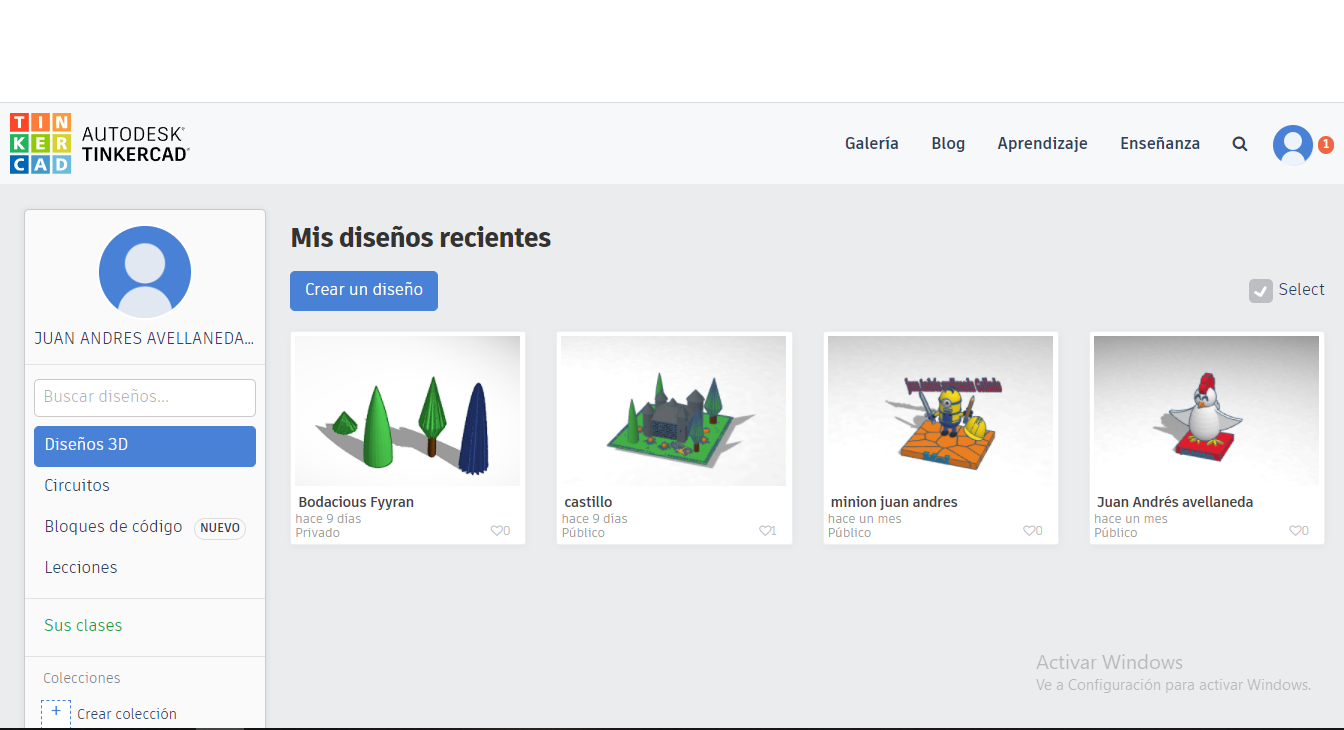
Task: Open Enseñanza from the top navigation
Action: click(1160, 144)
